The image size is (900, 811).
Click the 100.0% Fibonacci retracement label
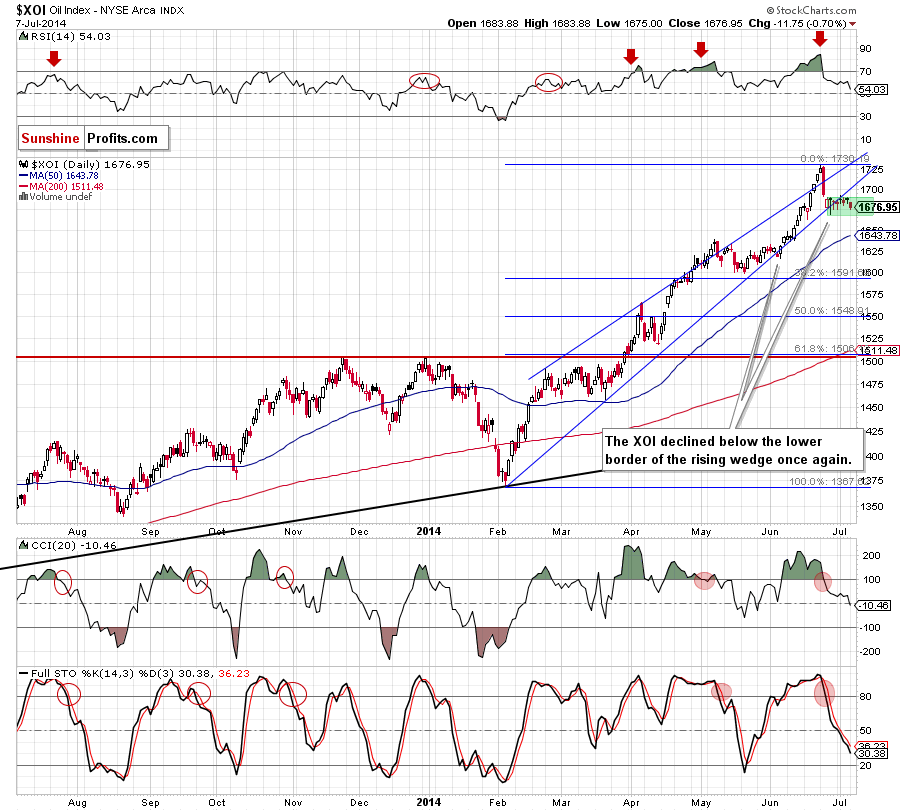tap(829, 482)
